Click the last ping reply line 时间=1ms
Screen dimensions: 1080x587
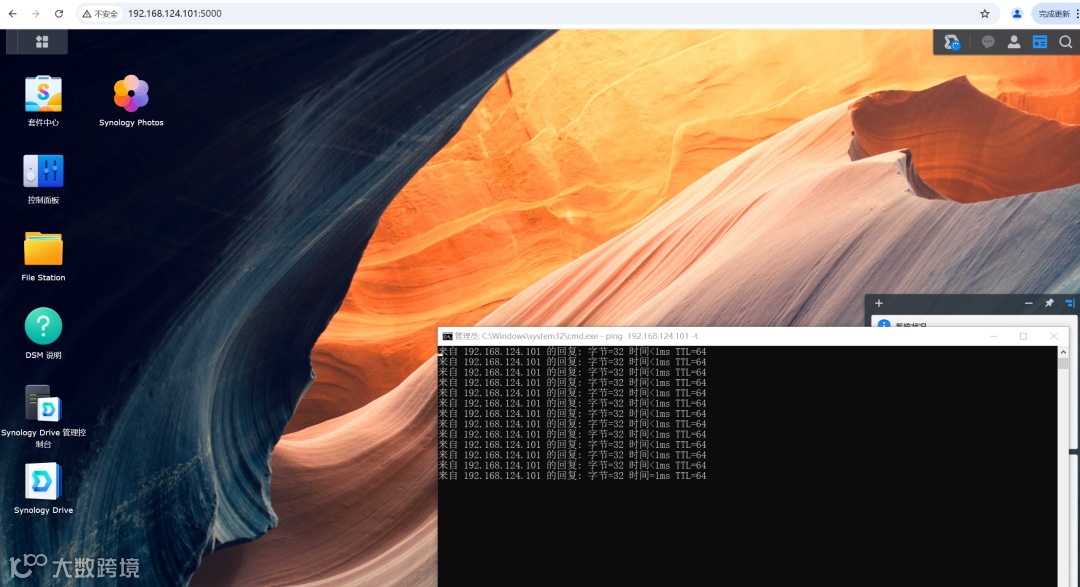pyautogui.click(x=572, y=476)
